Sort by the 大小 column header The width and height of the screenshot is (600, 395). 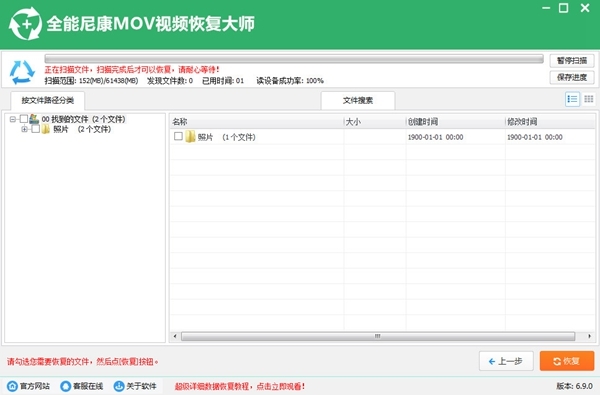tap(375, 122)
